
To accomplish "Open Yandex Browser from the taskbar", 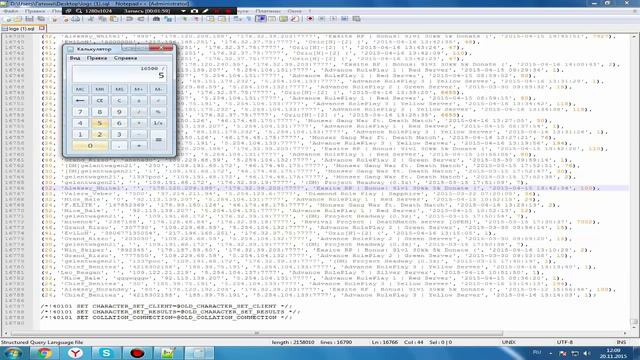I will [75, 353].
